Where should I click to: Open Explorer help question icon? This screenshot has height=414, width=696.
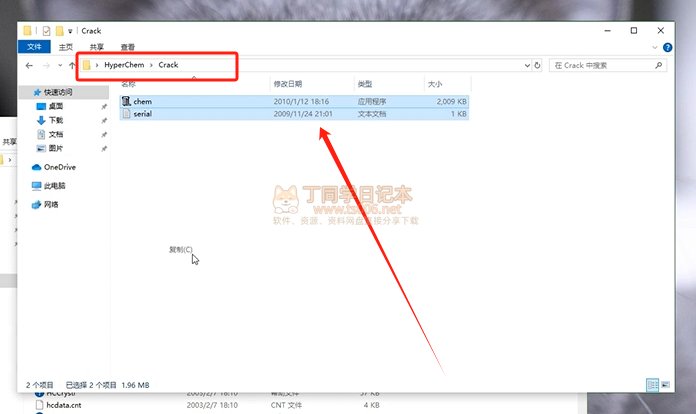(667, 47)
